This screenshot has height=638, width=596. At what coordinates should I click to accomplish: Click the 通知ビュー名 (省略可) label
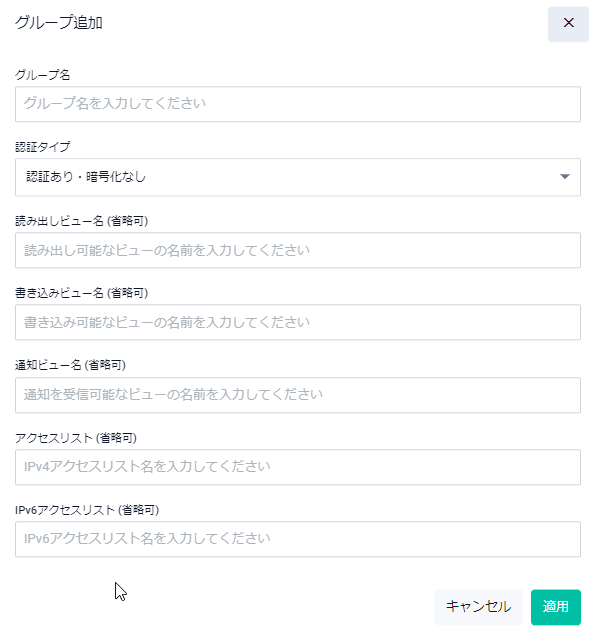pos(70,365)
